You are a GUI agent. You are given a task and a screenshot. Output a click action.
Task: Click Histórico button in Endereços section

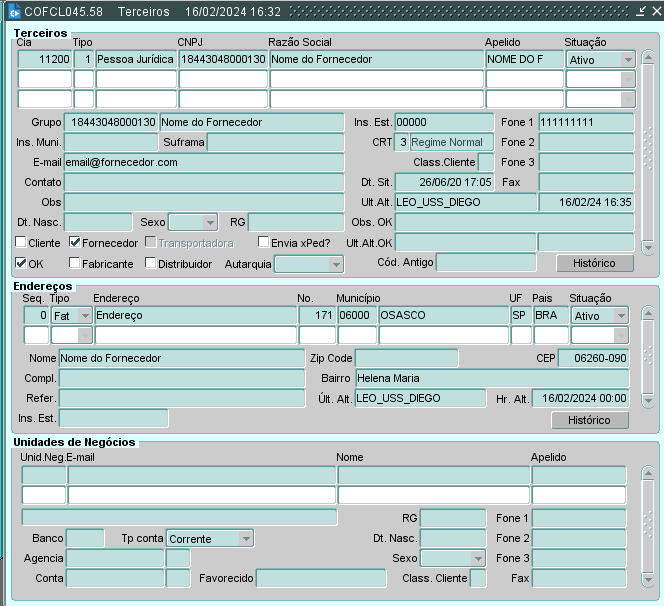pyautogui.click(x=589, y=420)
